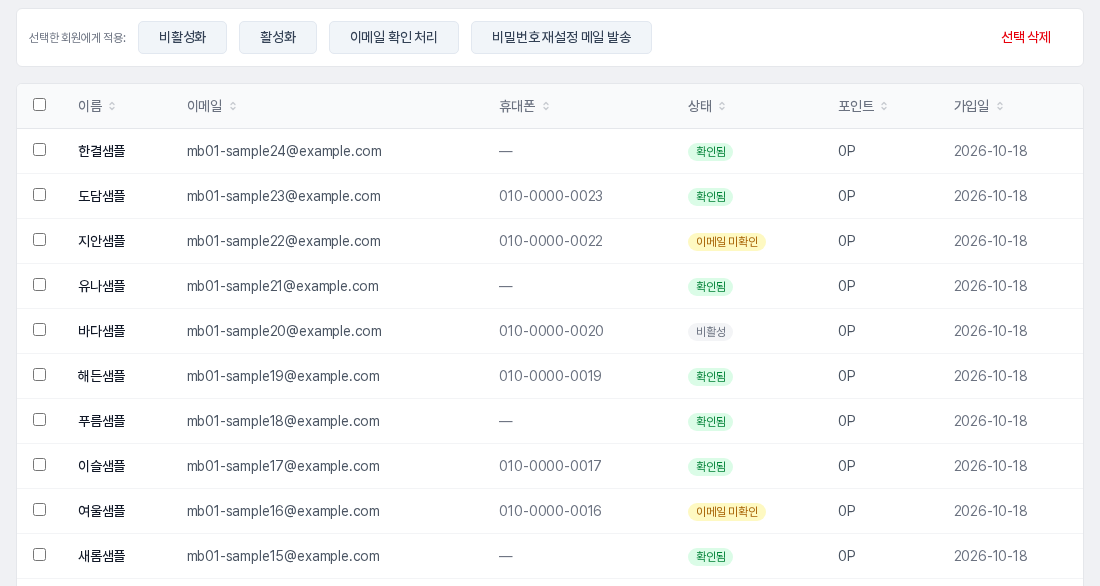Click the name 이슬샘플

click(102, 465)
